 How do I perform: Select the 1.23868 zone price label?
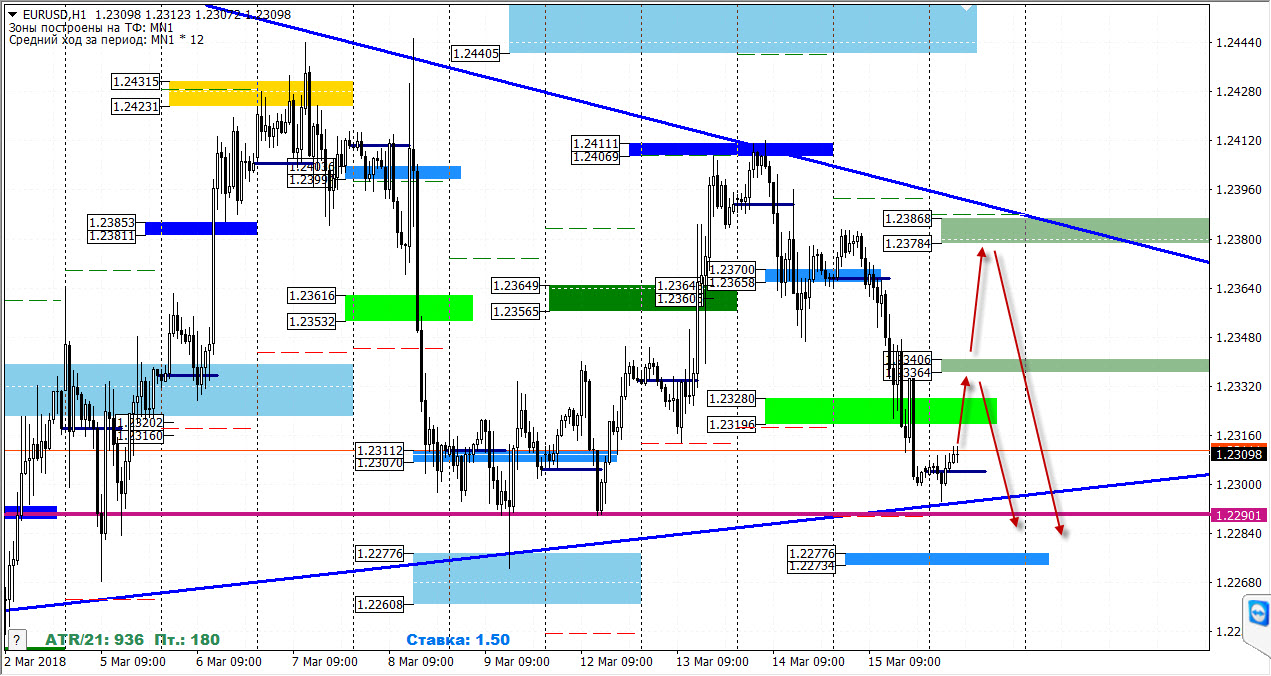pyautogui.click(x=908, y=218)
